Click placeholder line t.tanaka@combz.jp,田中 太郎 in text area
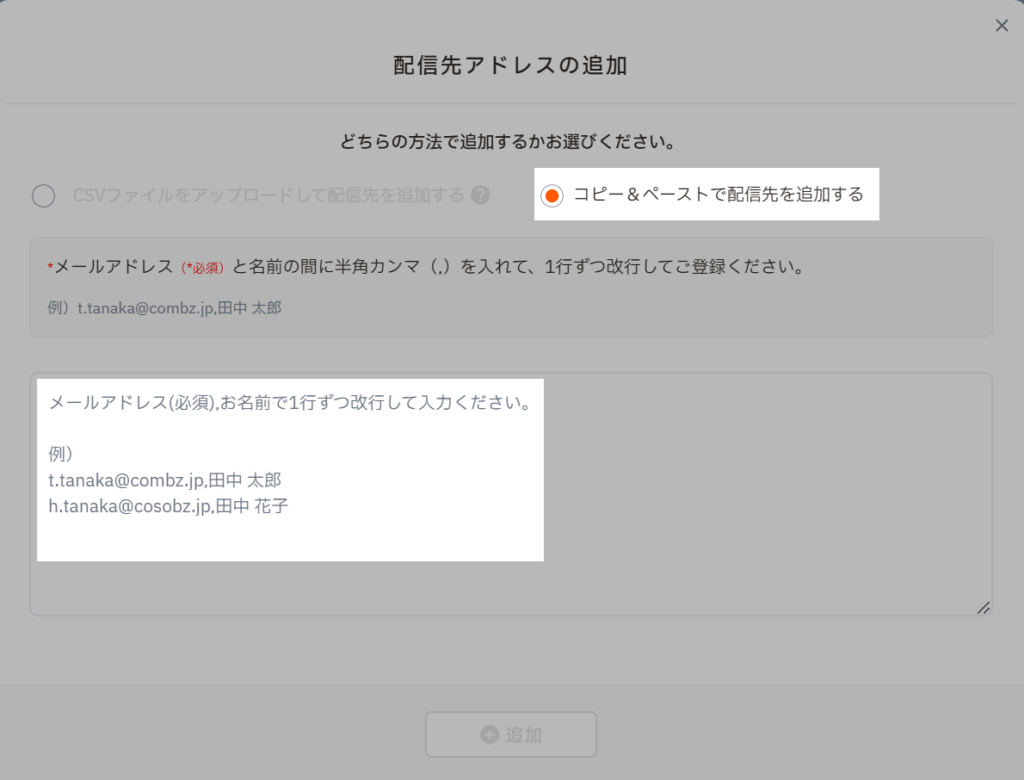1024x780 pixels. 165,480
